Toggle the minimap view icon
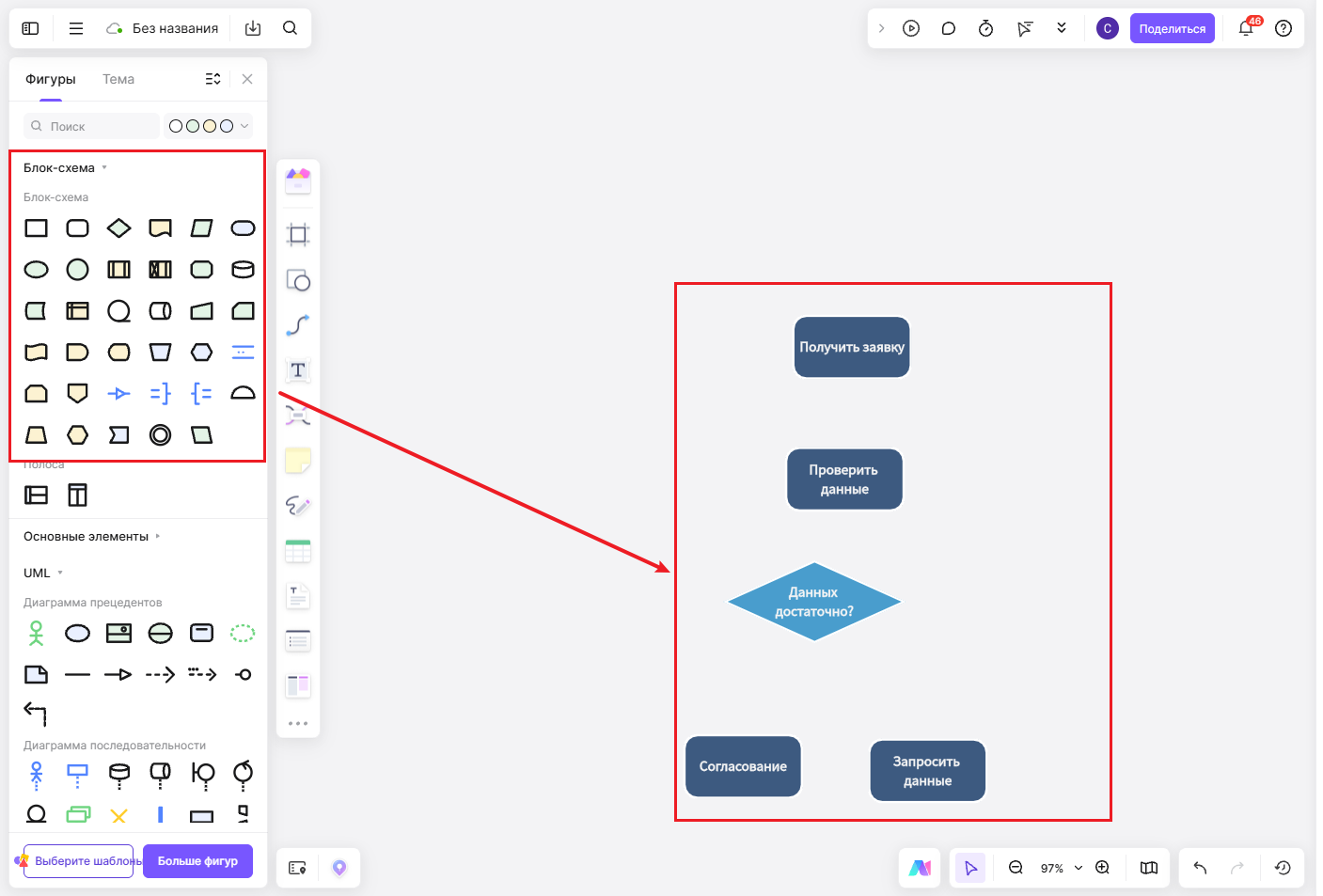 click(1149, 868)
